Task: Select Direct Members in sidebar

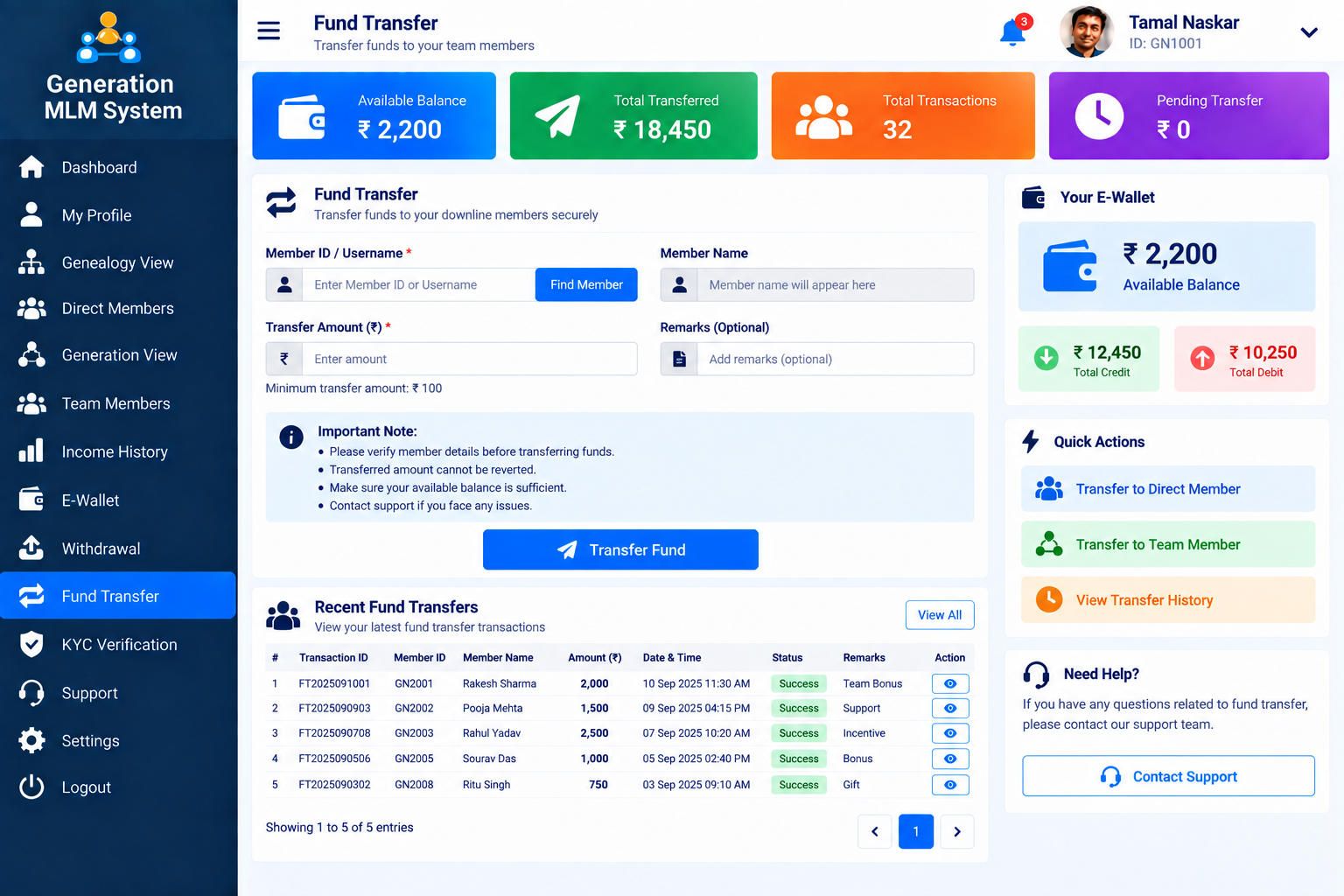Action: [x=118, y=308]
